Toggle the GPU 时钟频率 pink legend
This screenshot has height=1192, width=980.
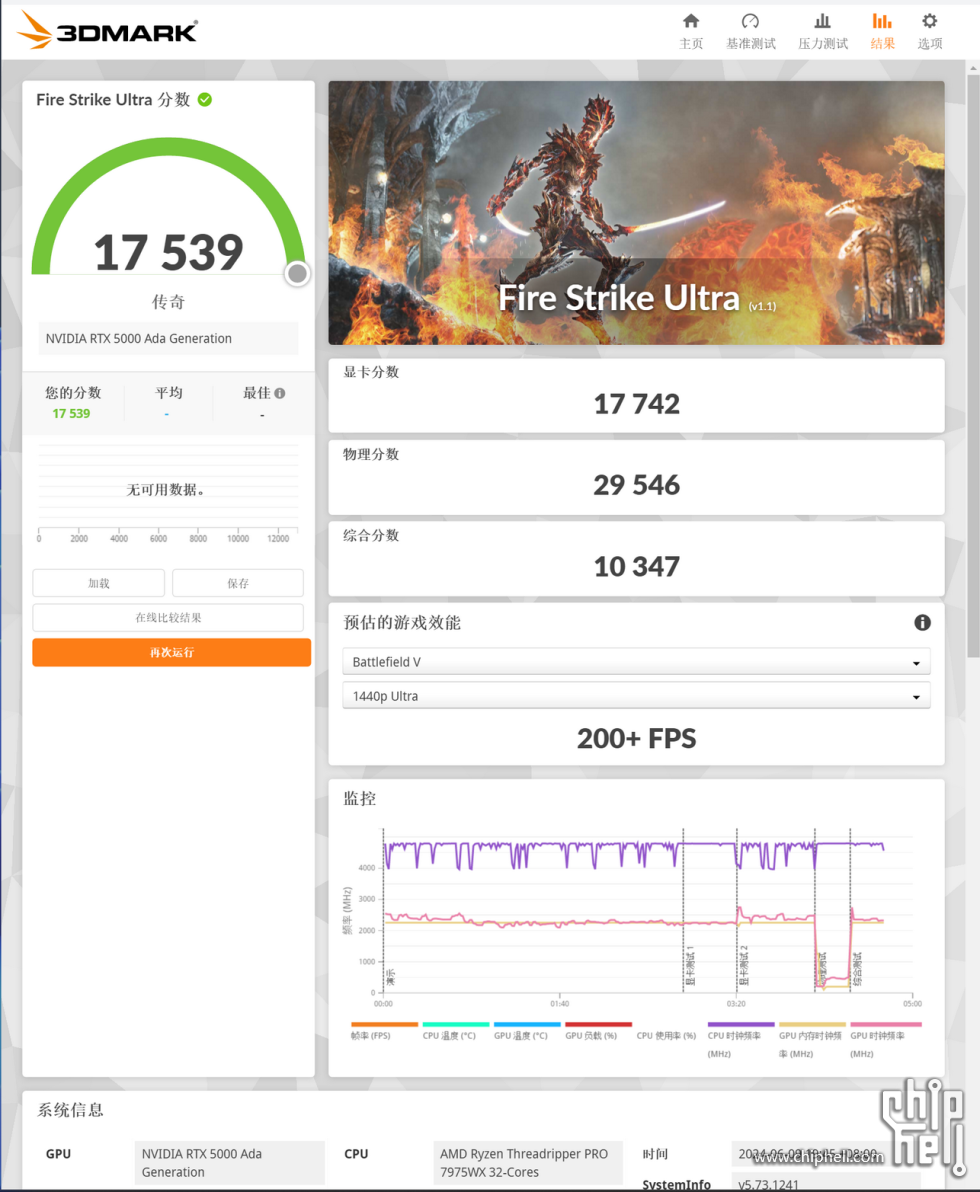point(885,1040)
